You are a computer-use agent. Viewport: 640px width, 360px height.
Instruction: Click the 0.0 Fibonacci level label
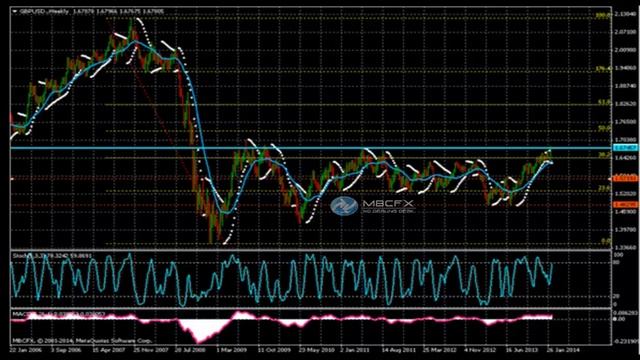click(x=607, y=241)
